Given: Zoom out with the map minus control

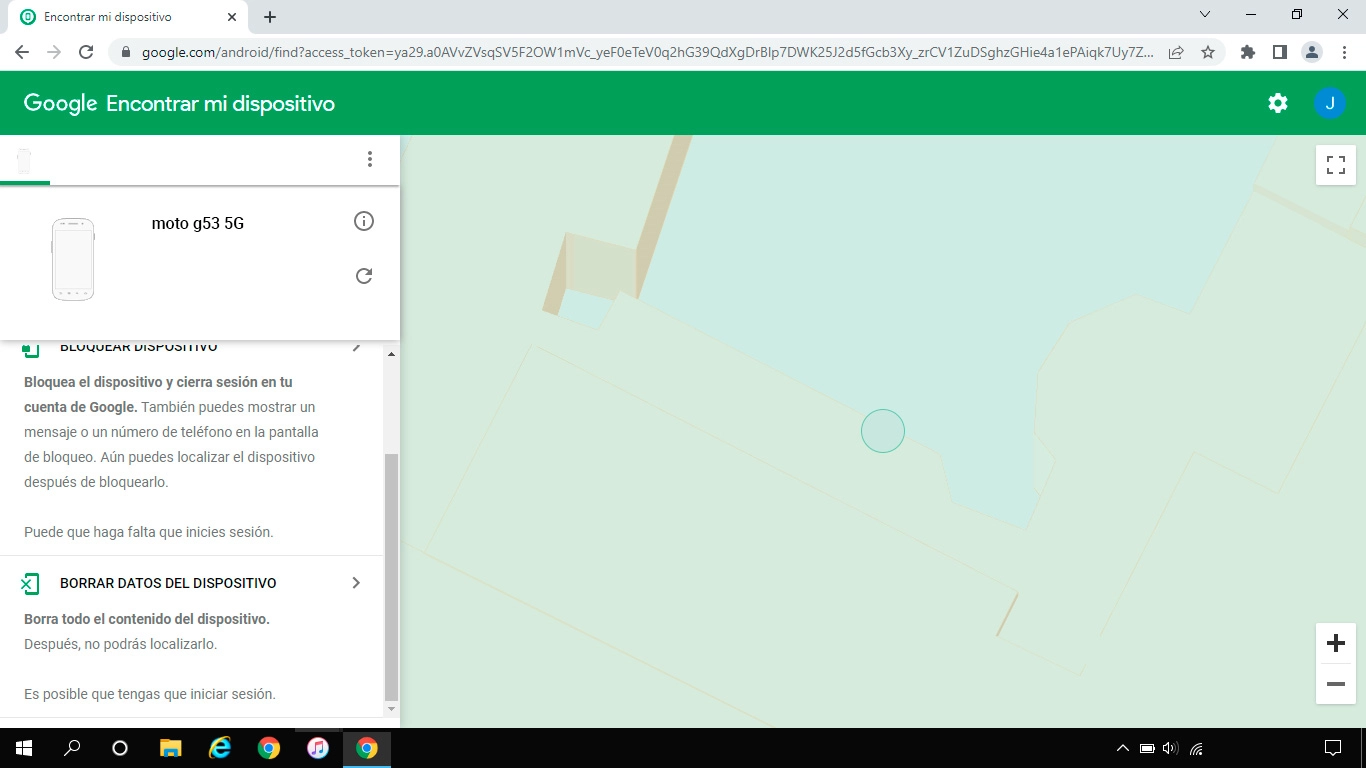Looking at the screenshot, I should pyautogui.click(x=1335, y=684).
